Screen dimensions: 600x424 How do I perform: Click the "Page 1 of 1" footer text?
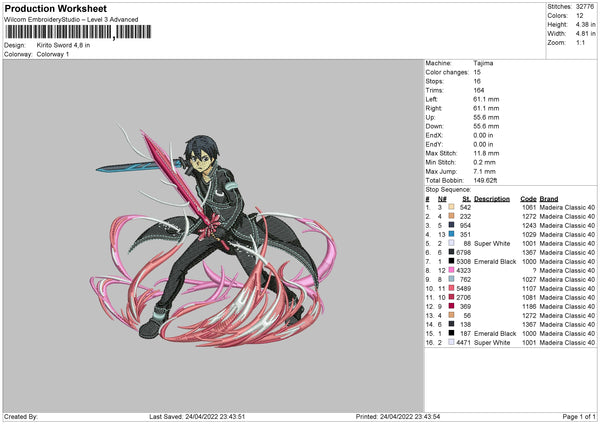pos(579,416)
